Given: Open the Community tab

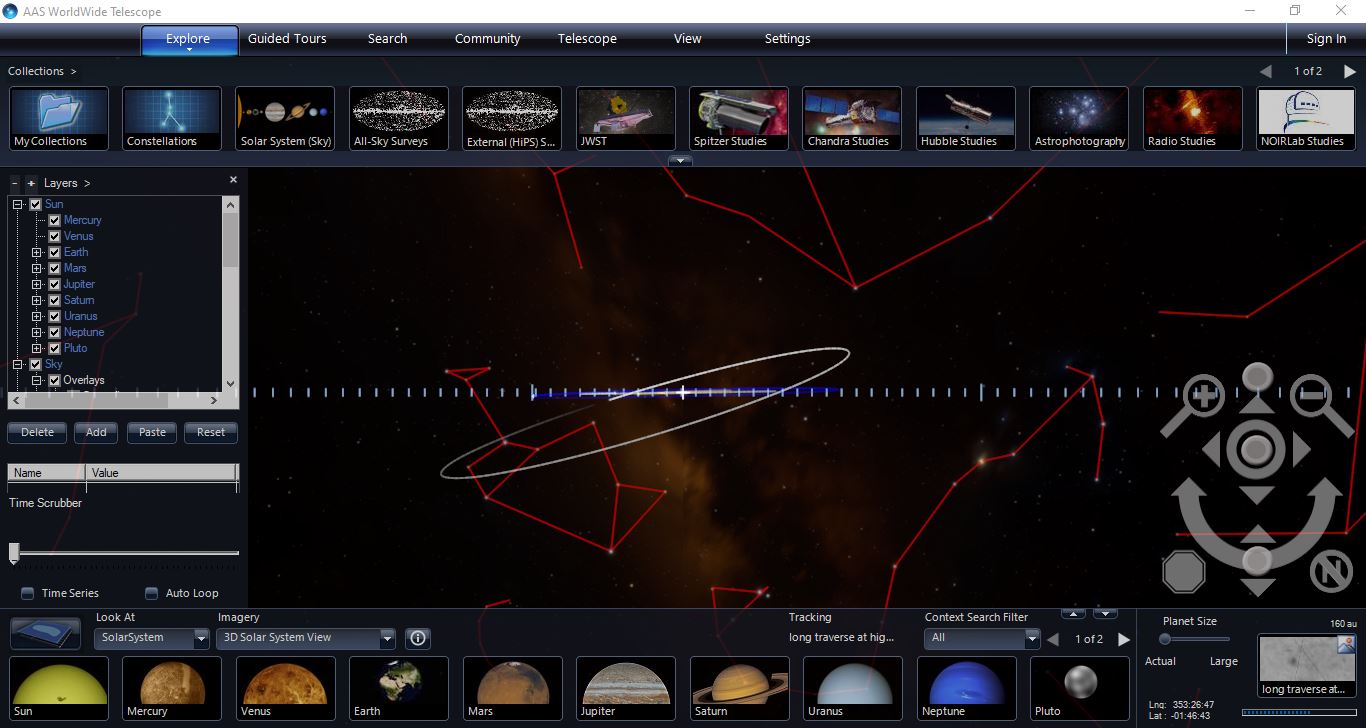Looking at the screenshot, I should (488, 39).
